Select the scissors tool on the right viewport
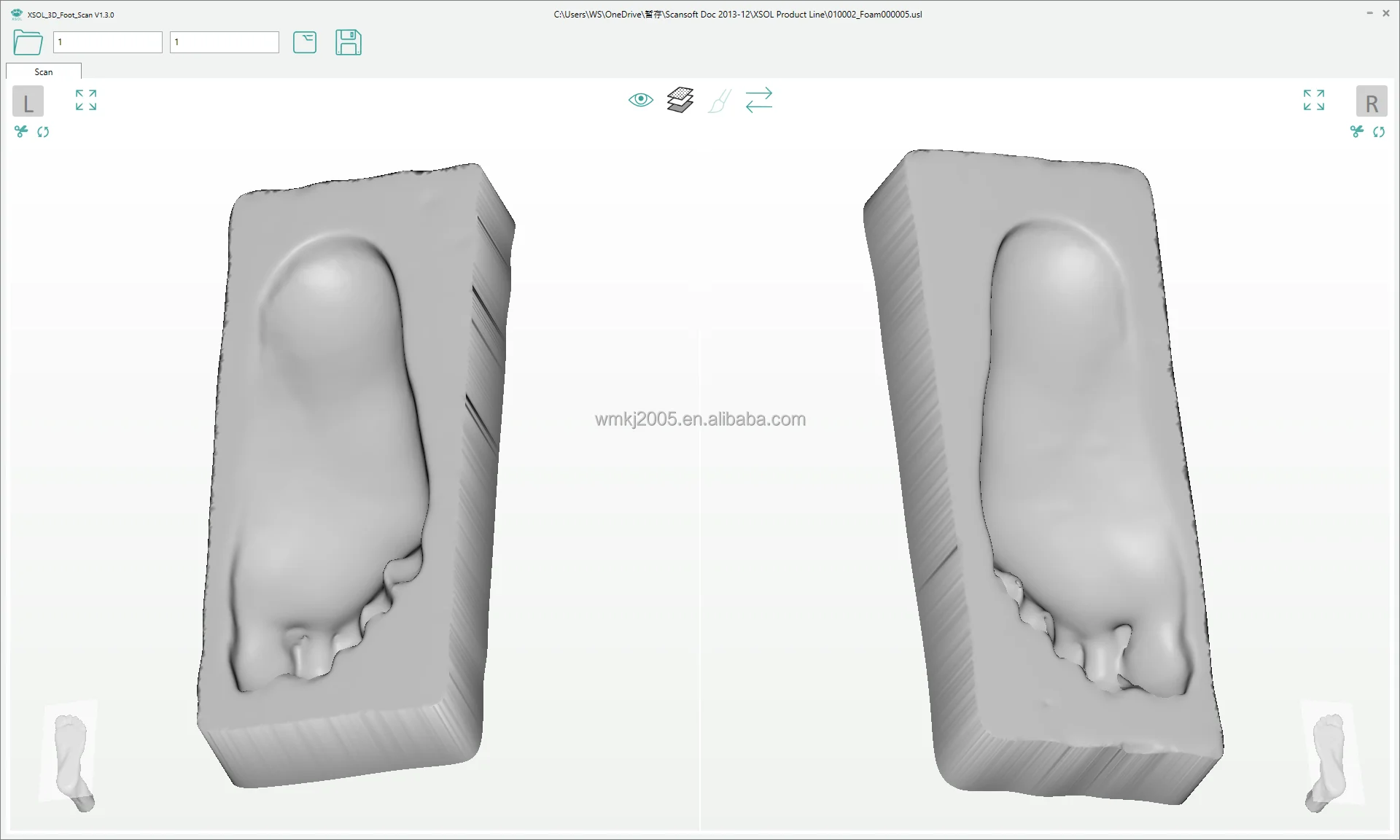This screenshot has height=840, width=1400. click(x=1357, y=132)
